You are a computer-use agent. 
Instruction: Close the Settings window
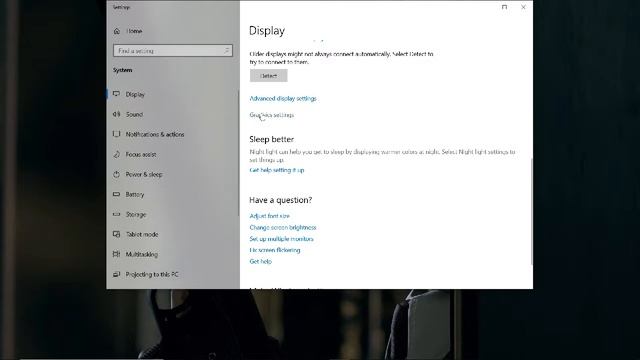[523, 7]
